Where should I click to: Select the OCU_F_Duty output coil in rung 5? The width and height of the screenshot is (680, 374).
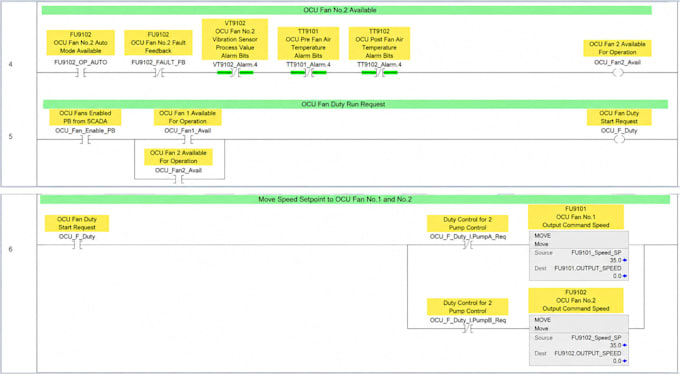coord(619,140)
